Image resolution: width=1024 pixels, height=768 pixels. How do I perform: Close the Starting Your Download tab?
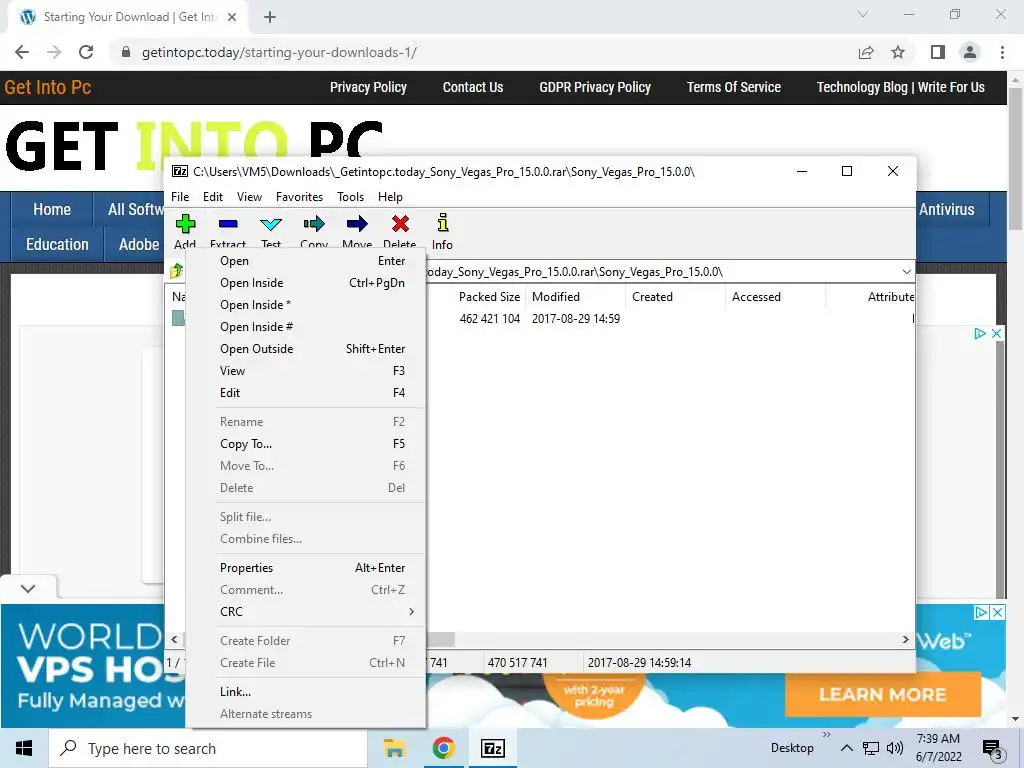pyautogui.click(x=232, y=17)
